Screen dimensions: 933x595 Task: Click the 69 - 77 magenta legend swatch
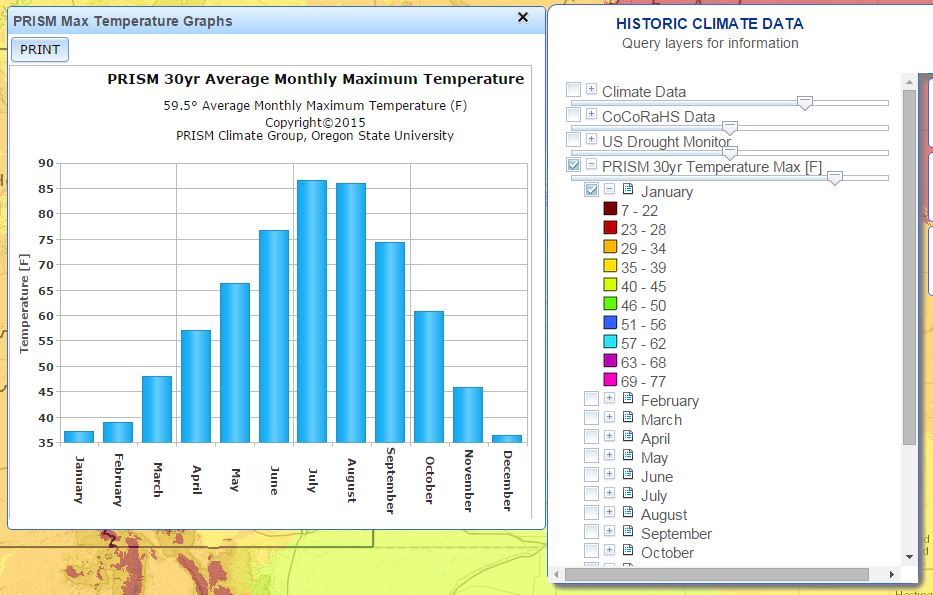pos(610,381)
